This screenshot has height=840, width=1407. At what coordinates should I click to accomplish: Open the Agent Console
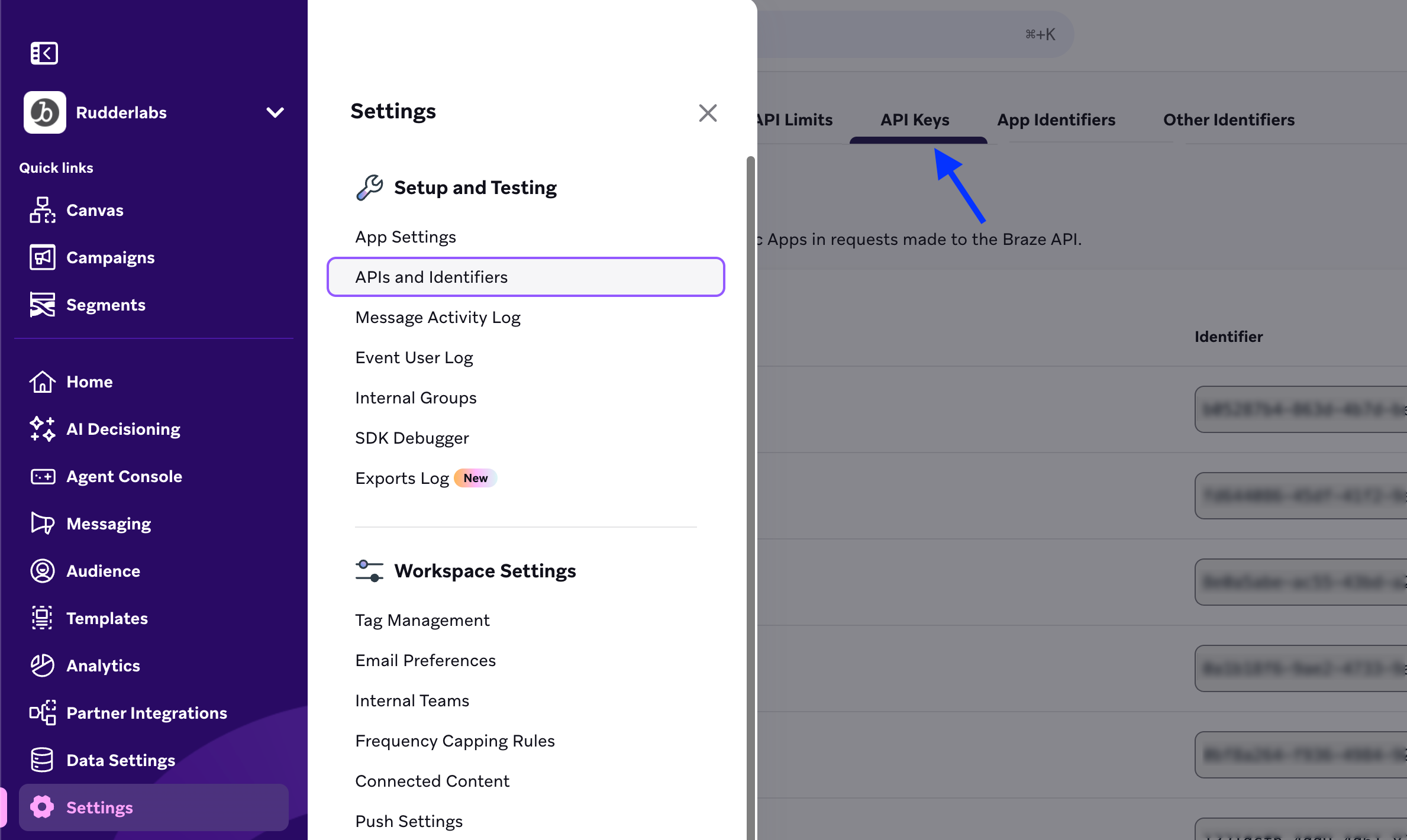pos(124,476)
